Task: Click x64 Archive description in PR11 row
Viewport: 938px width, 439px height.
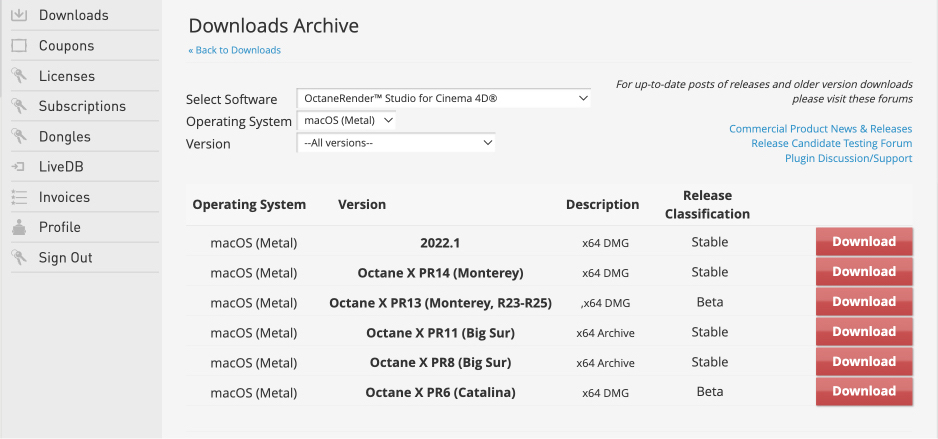Action: pyautogui.click(x=605, y=333)
